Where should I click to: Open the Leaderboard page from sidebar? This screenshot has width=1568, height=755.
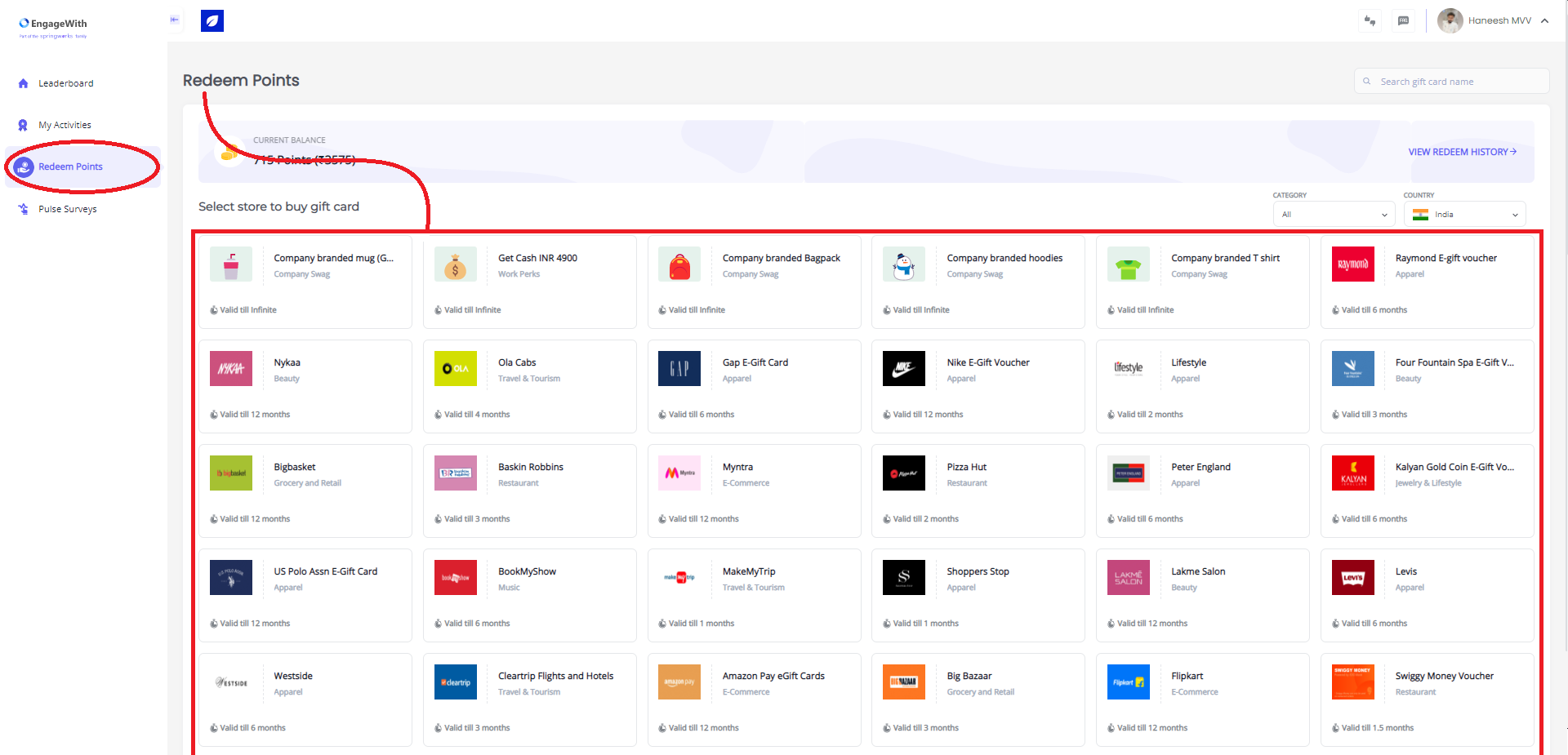65,83
